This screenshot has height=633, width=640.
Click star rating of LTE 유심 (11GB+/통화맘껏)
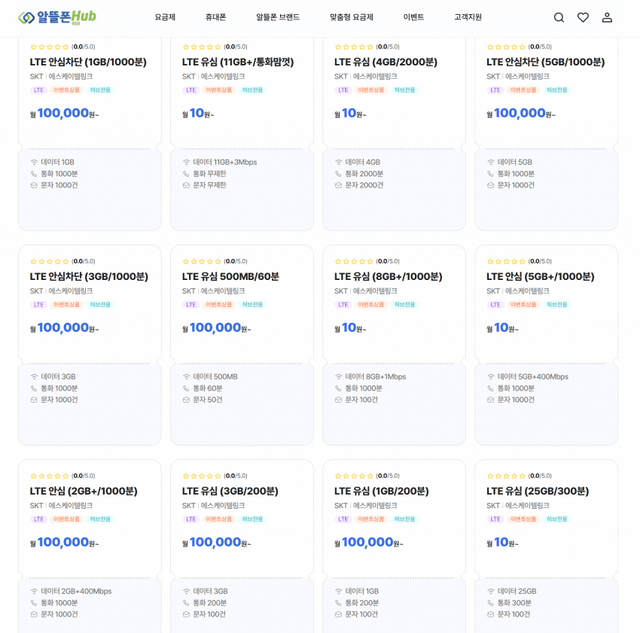[x=202, y=47]
